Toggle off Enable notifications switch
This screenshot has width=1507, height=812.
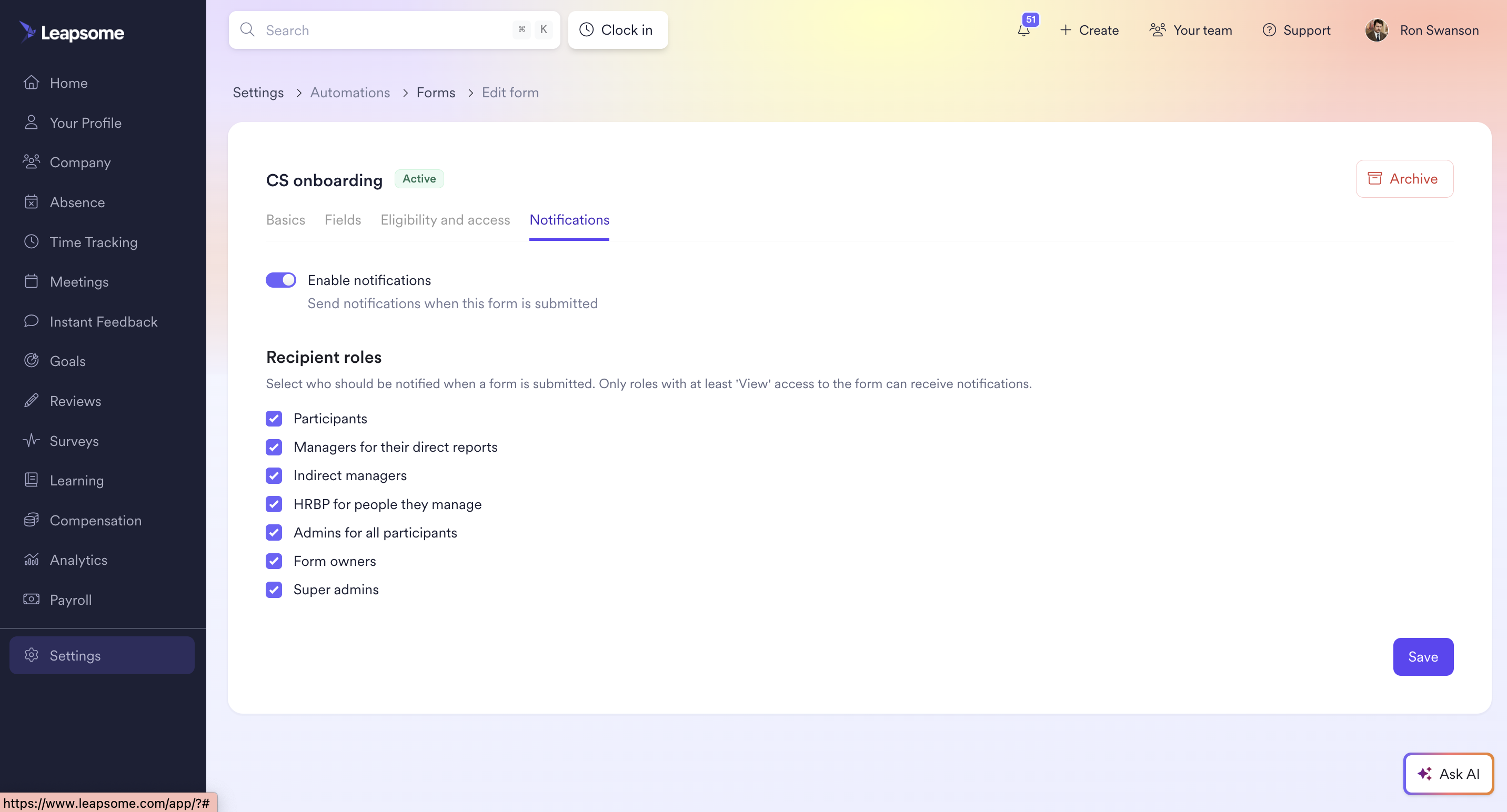[281, 280]
